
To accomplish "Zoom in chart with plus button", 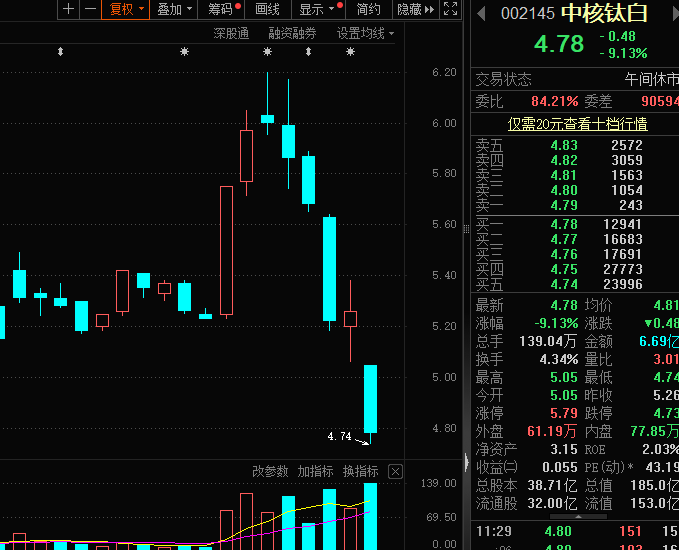I will click(x=68, y=9).
